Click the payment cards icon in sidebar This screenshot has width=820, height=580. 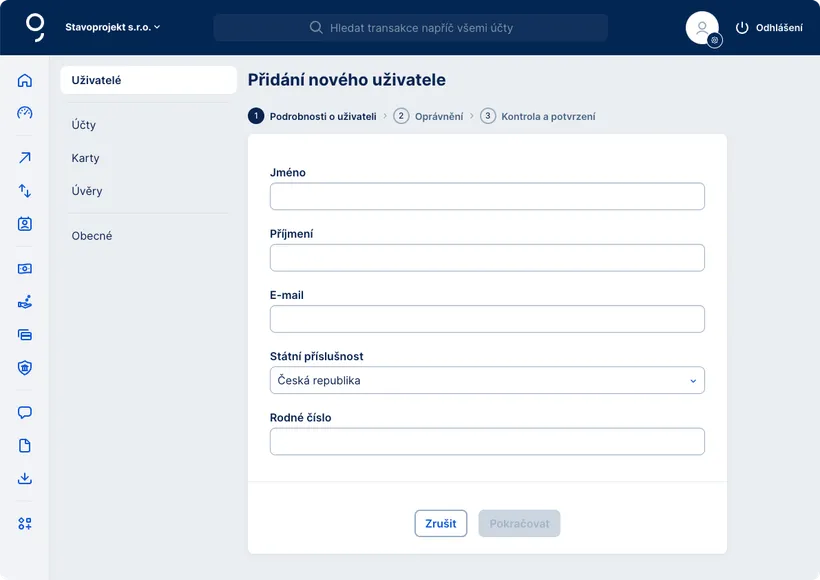coord(25,334)
